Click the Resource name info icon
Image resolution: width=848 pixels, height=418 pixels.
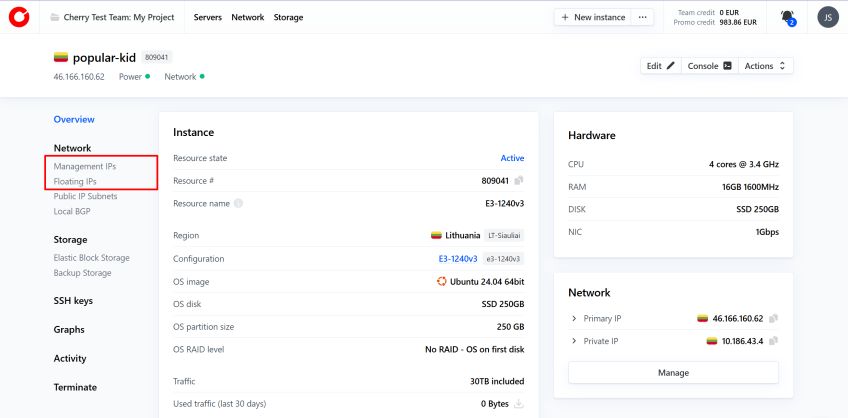pos(238,204)
